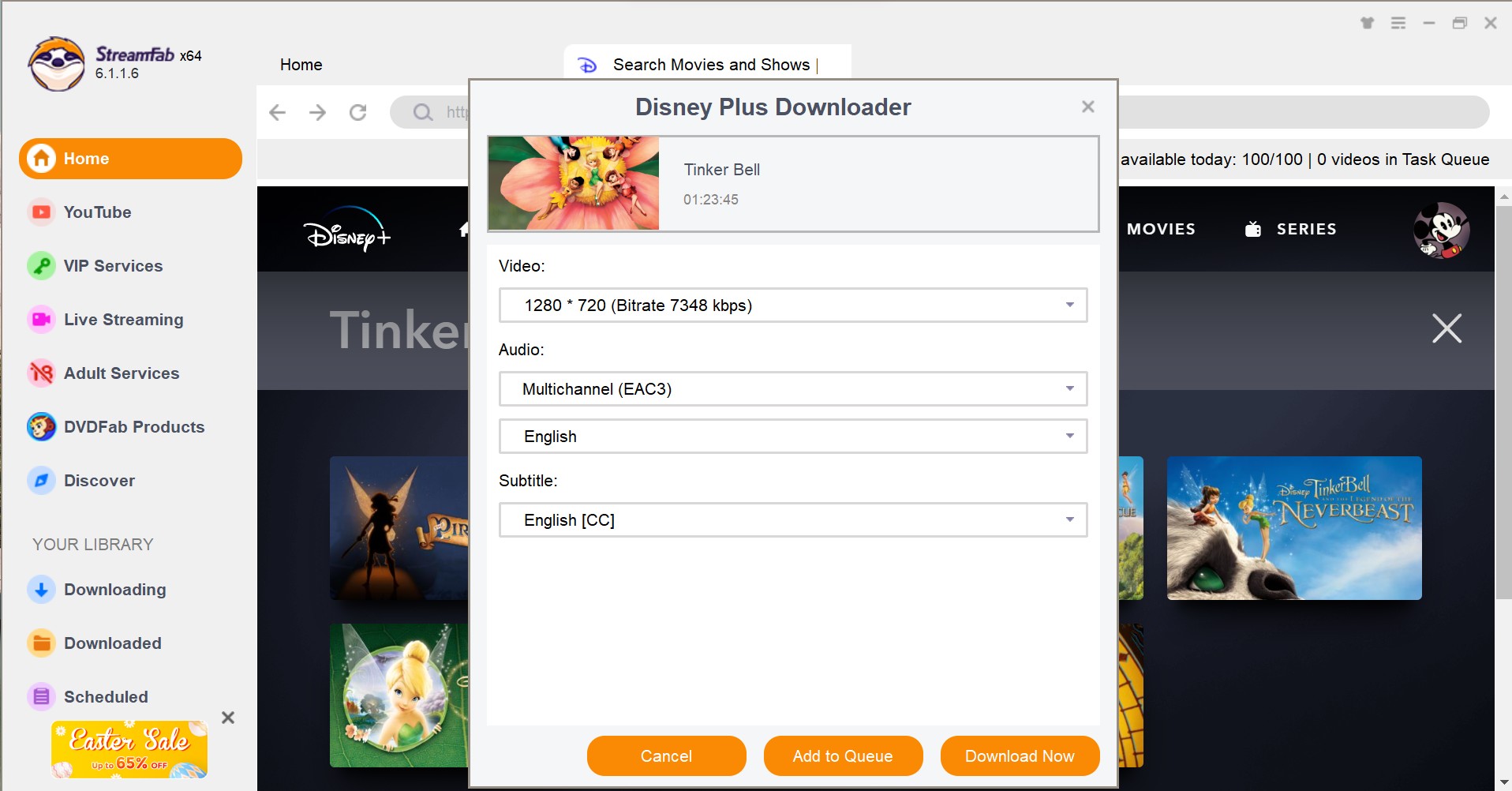Open the Pirate Fairy movie thumbnail
This screenshot has height=791, width=1512.
coord(399,528)
